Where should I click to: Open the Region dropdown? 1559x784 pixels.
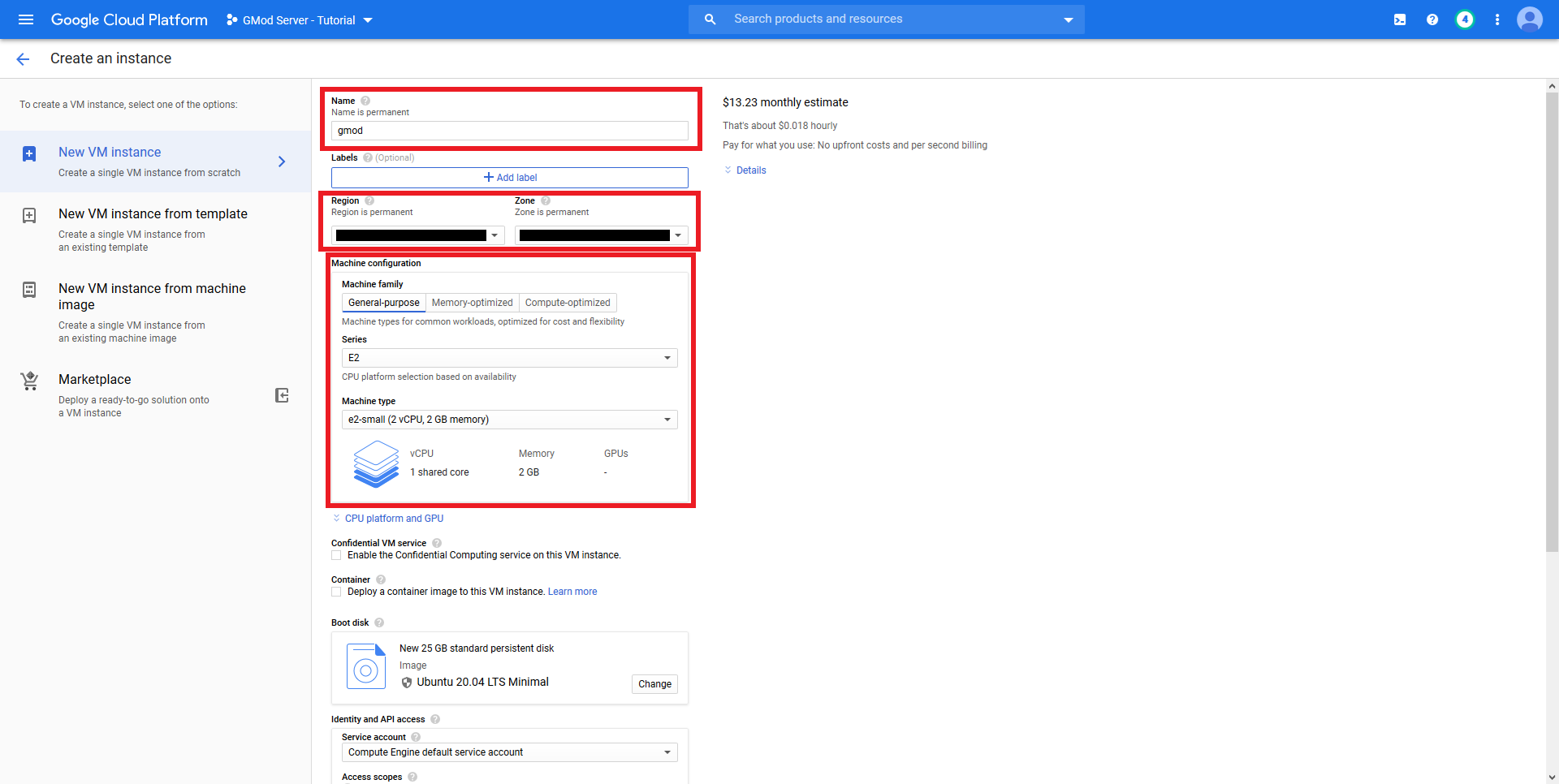(418, 235)
